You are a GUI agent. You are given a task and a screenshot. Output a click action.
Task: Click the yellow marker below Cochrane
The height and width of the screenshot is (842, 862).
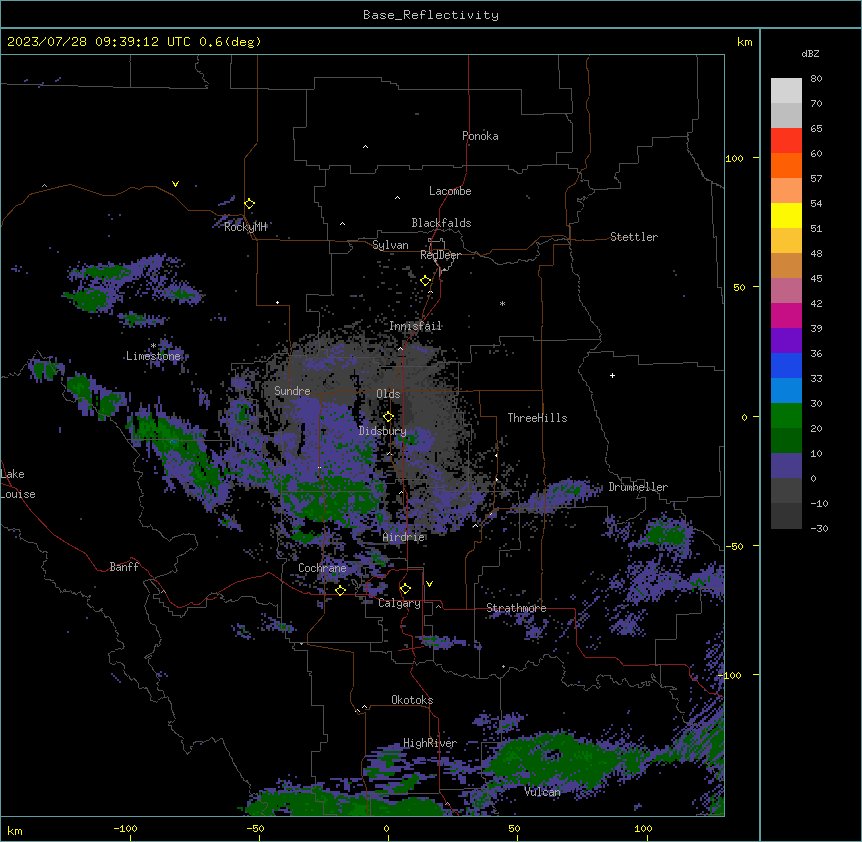point(340,590)
